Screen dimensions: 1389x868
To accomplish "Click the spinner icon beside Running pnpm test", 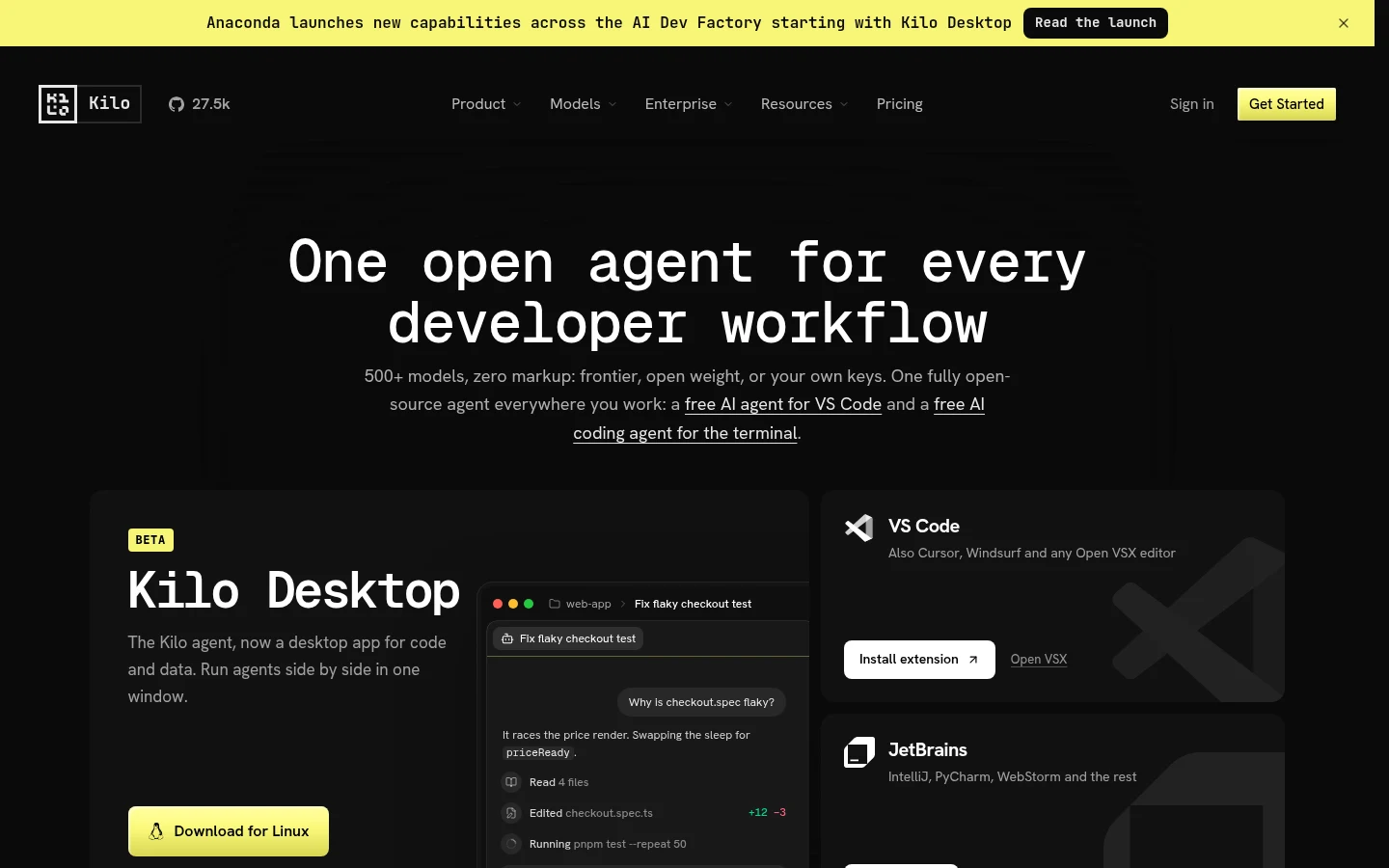I will (x=511, y=844).
